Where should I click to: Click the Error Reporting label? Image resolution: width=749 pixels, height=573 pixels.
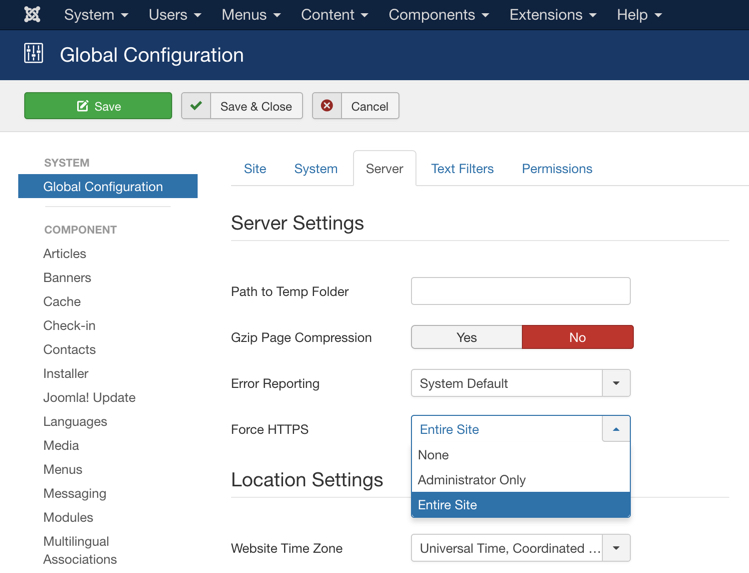click(275, 383)
